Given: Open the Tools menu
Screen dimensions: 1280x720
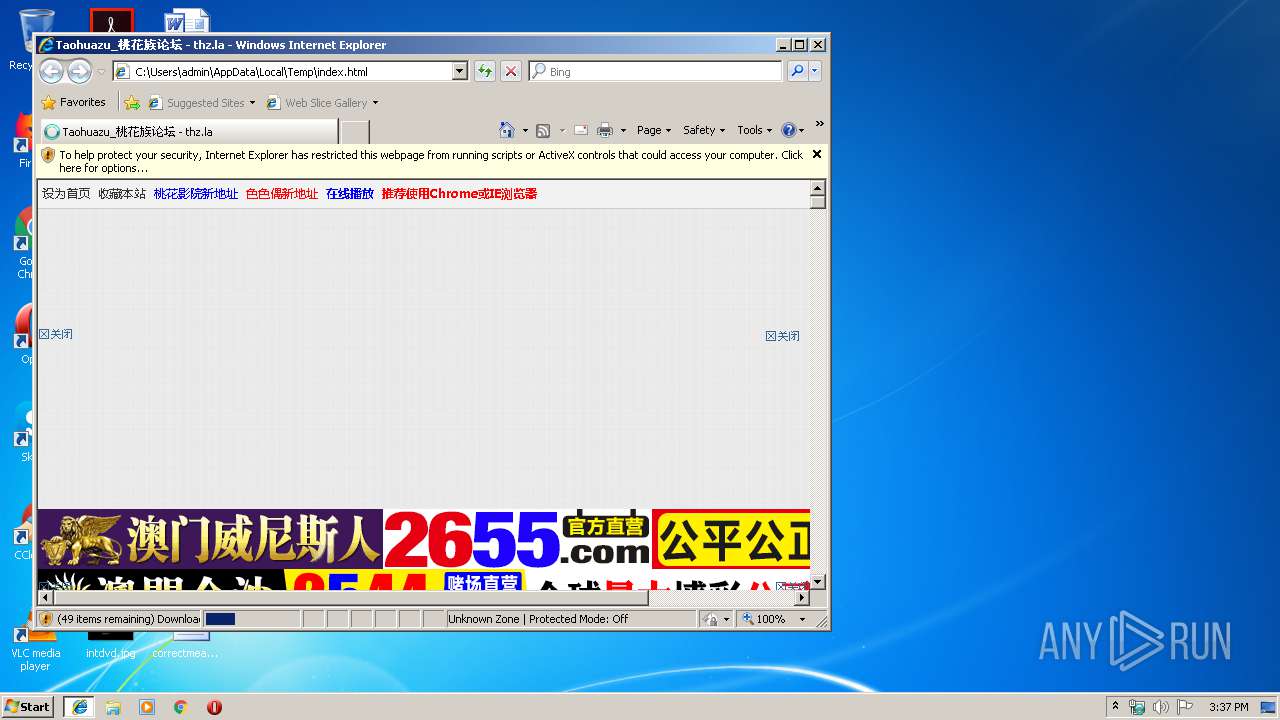Looking at the screenshot, I should [x=755, y=130].
